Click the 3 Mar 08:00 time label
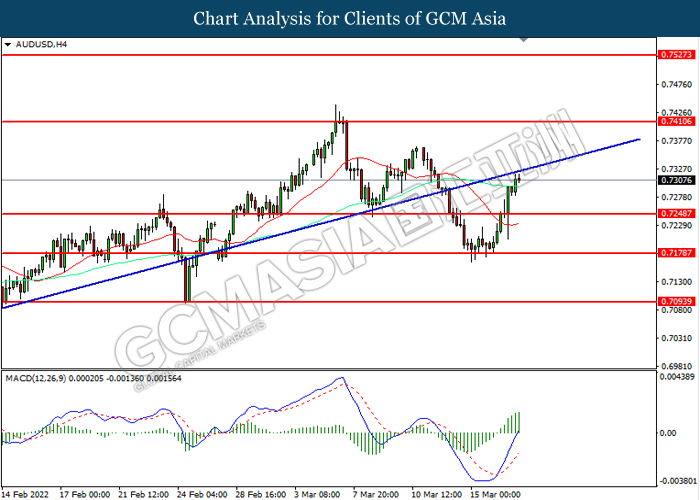The height and width of the screenshot is (500, 700). click(317, 495)
